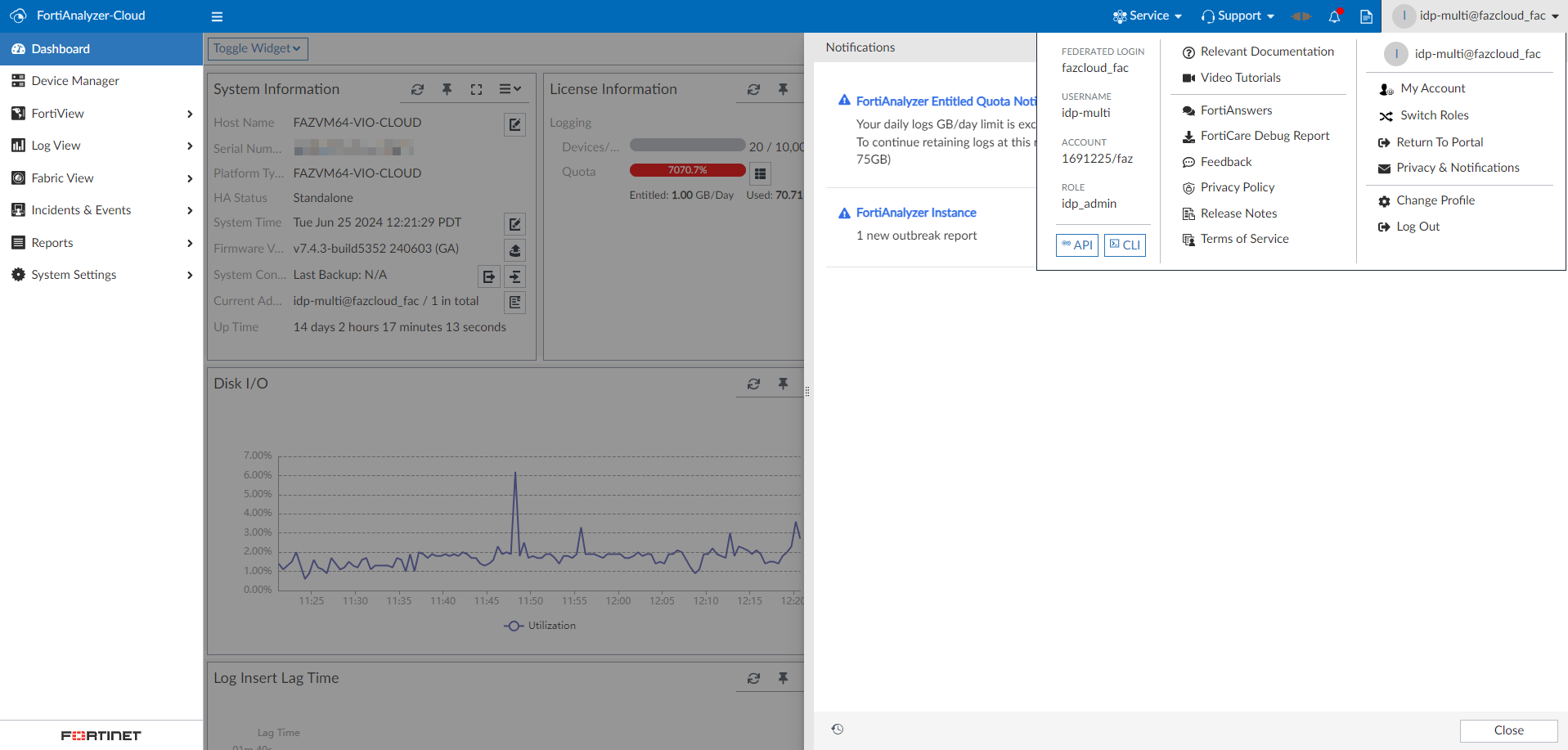Open notification history clock icon
The image size is (1568, 750).
tap(837, 730)
